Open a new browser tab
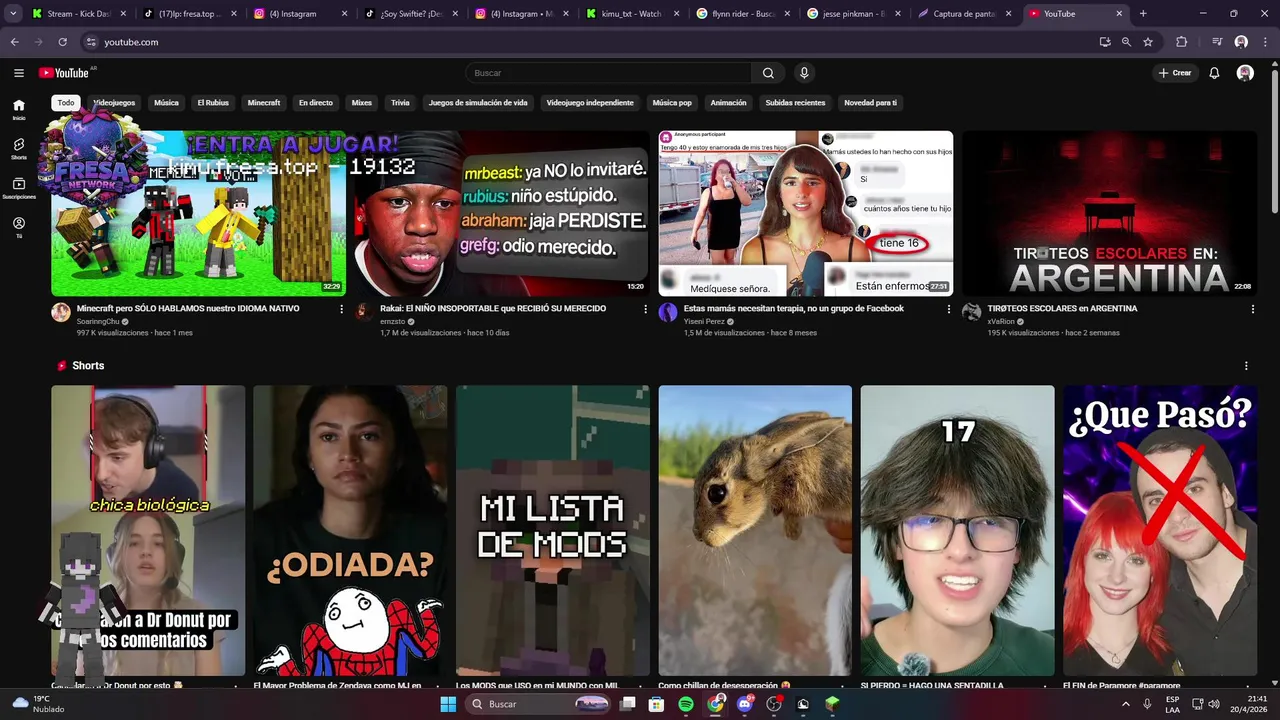Viewport: 1280px width, 720px height. (x=1143, y=14)
